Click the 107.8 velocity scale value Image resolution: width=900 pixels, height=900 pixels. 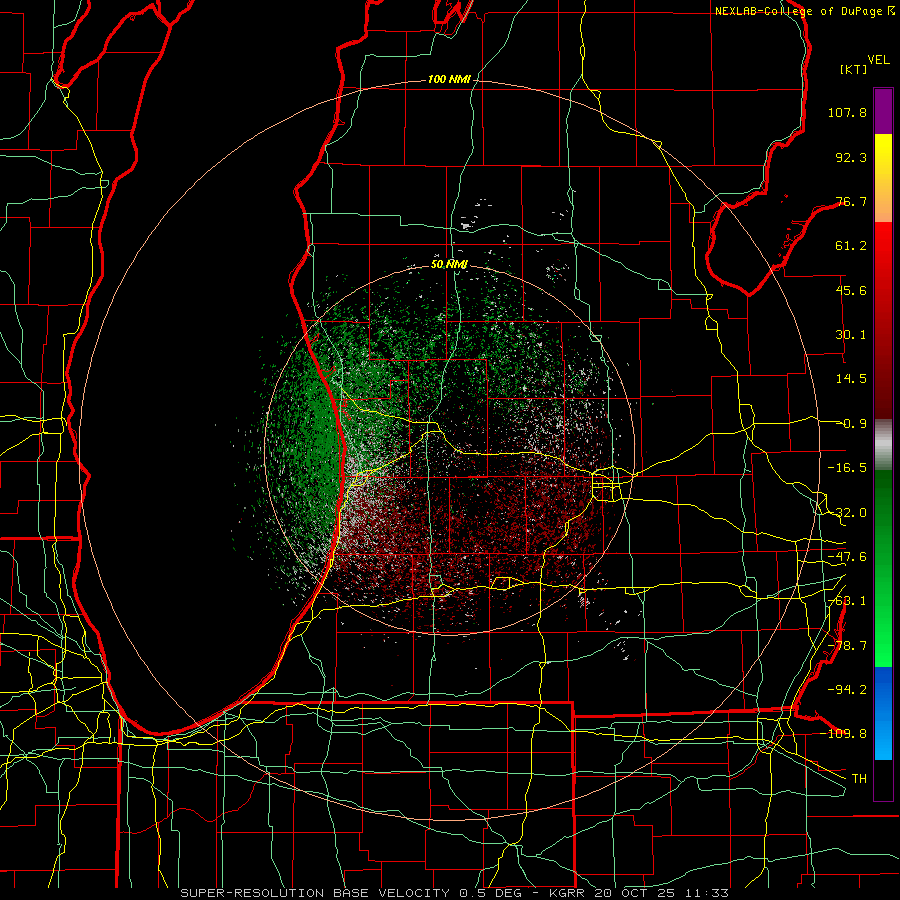(x=847, y=112)
